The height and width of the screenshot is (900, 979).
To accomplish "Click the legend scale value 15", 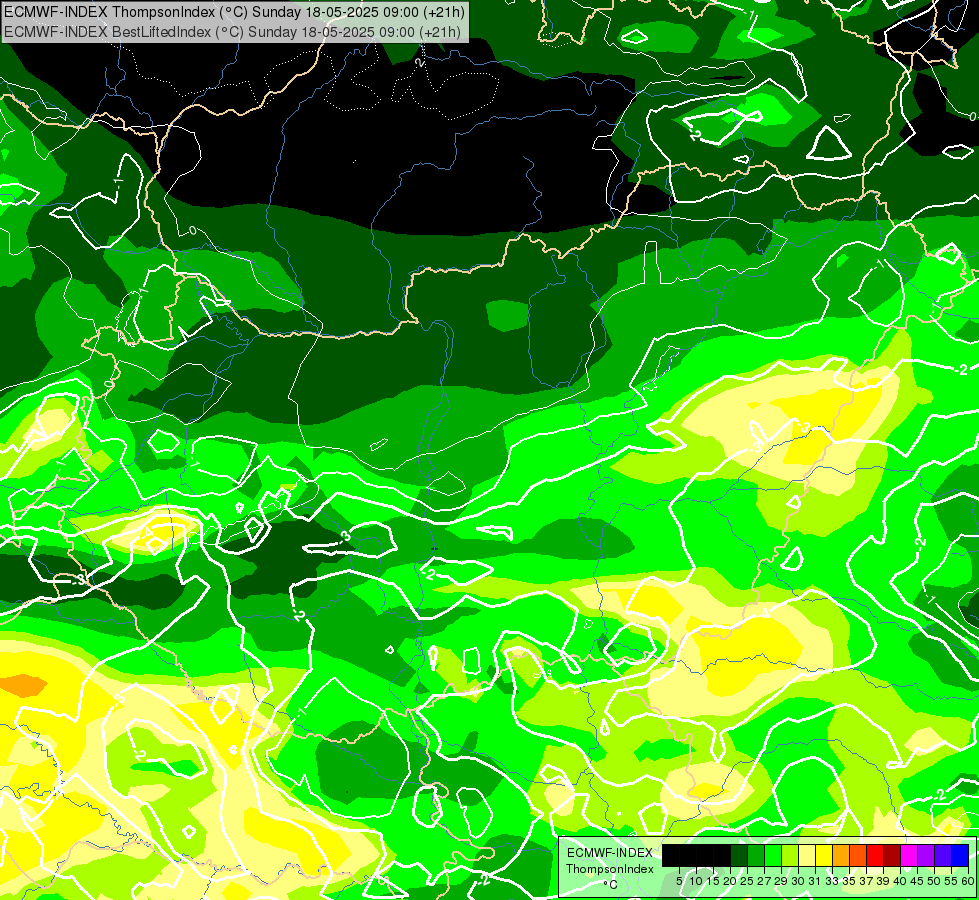I will tap(713, 881).
